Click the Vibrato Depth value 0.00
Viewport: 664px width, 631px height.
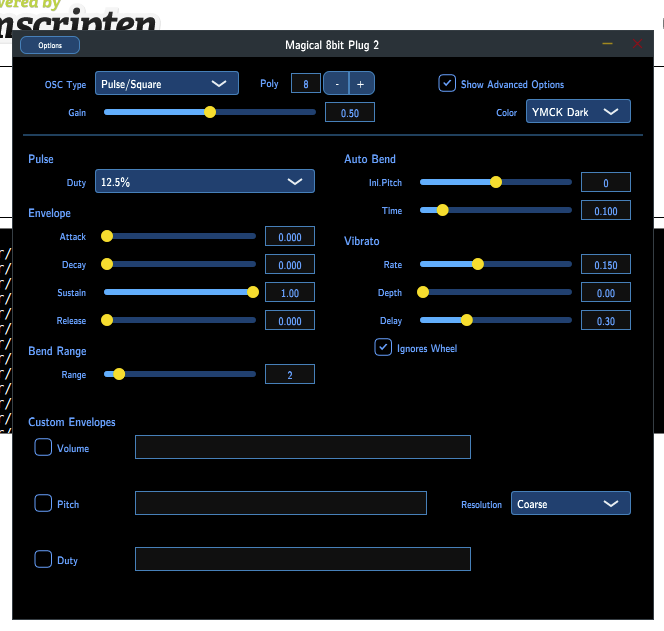click(x=606, y=292)
